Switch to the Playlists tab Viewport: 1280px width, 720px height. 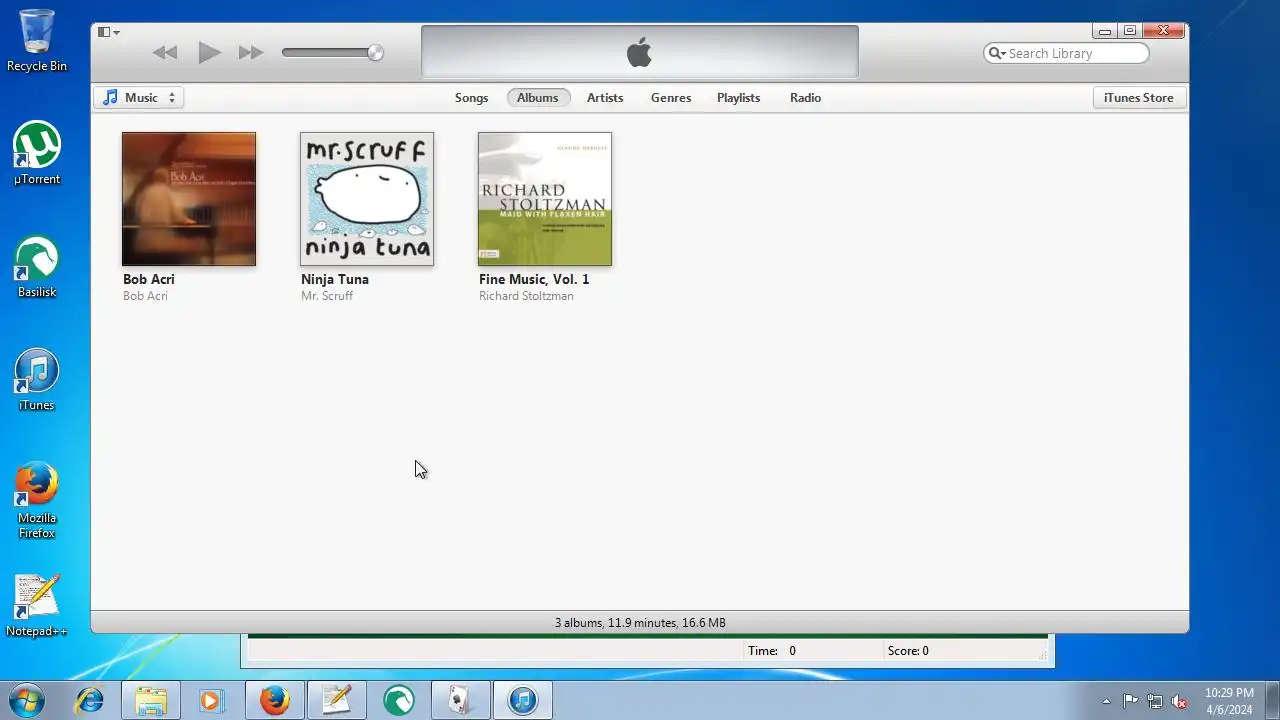[738, 97]
